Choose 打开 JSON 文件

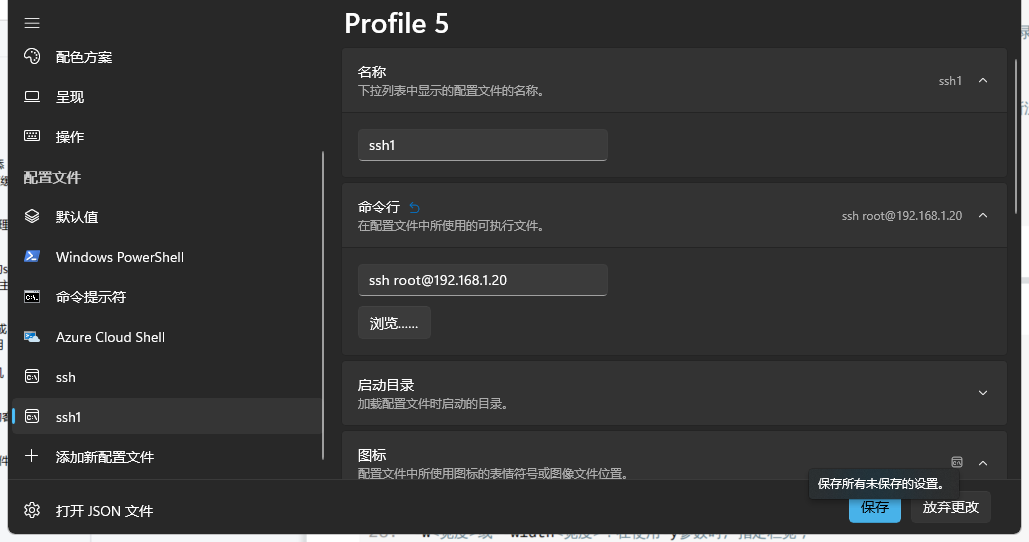(167, 511)
